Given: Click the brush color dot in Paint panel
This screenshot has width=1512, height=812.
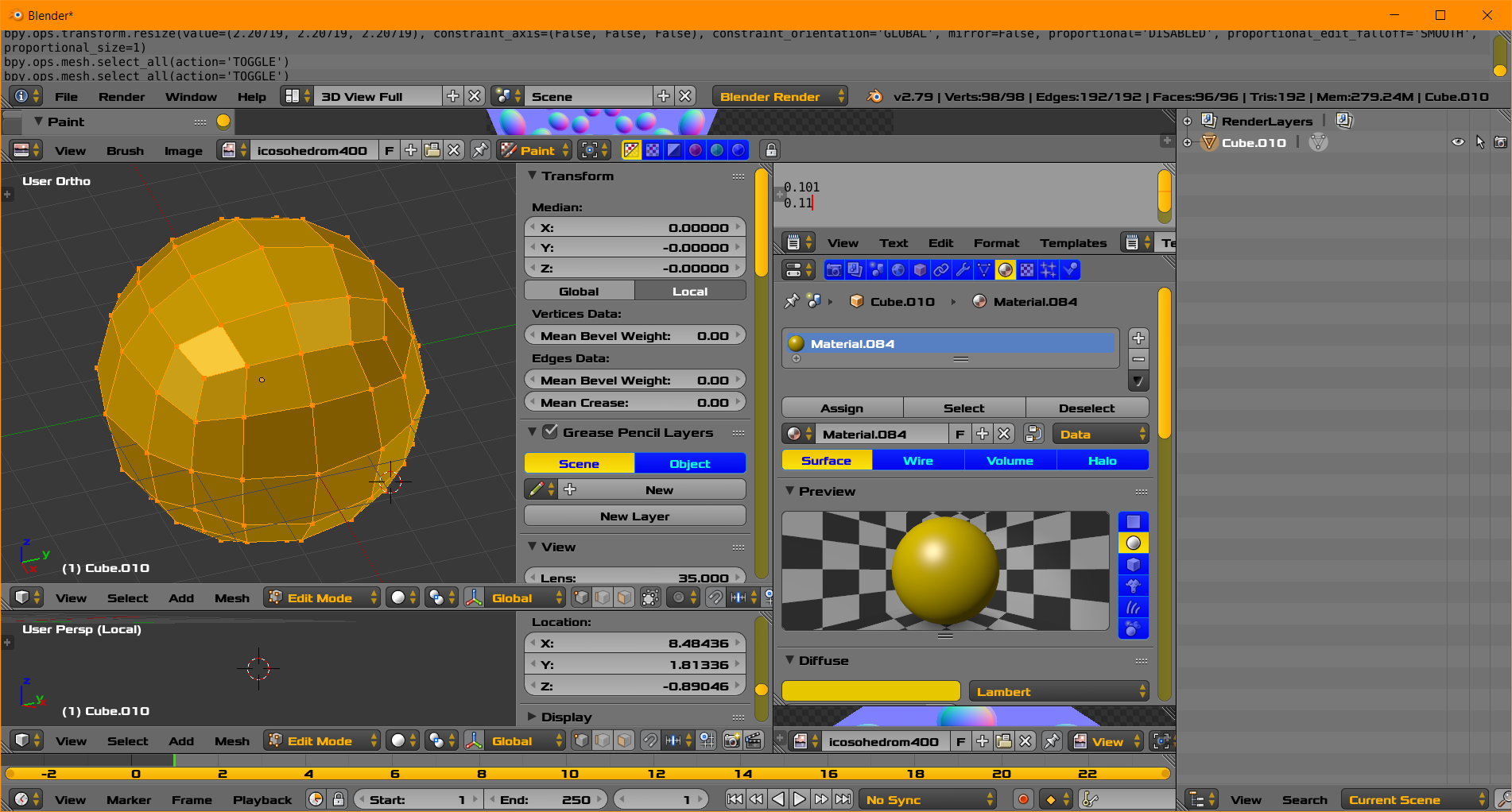Looking at the screenshot, I should click(223, 121).
